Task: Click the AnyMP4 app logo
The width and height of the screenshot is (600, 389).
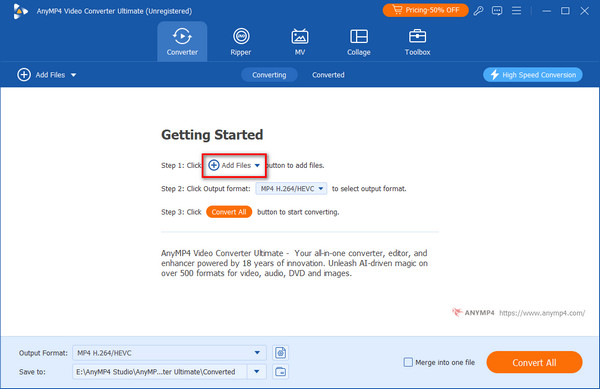Action: (20, 11)
